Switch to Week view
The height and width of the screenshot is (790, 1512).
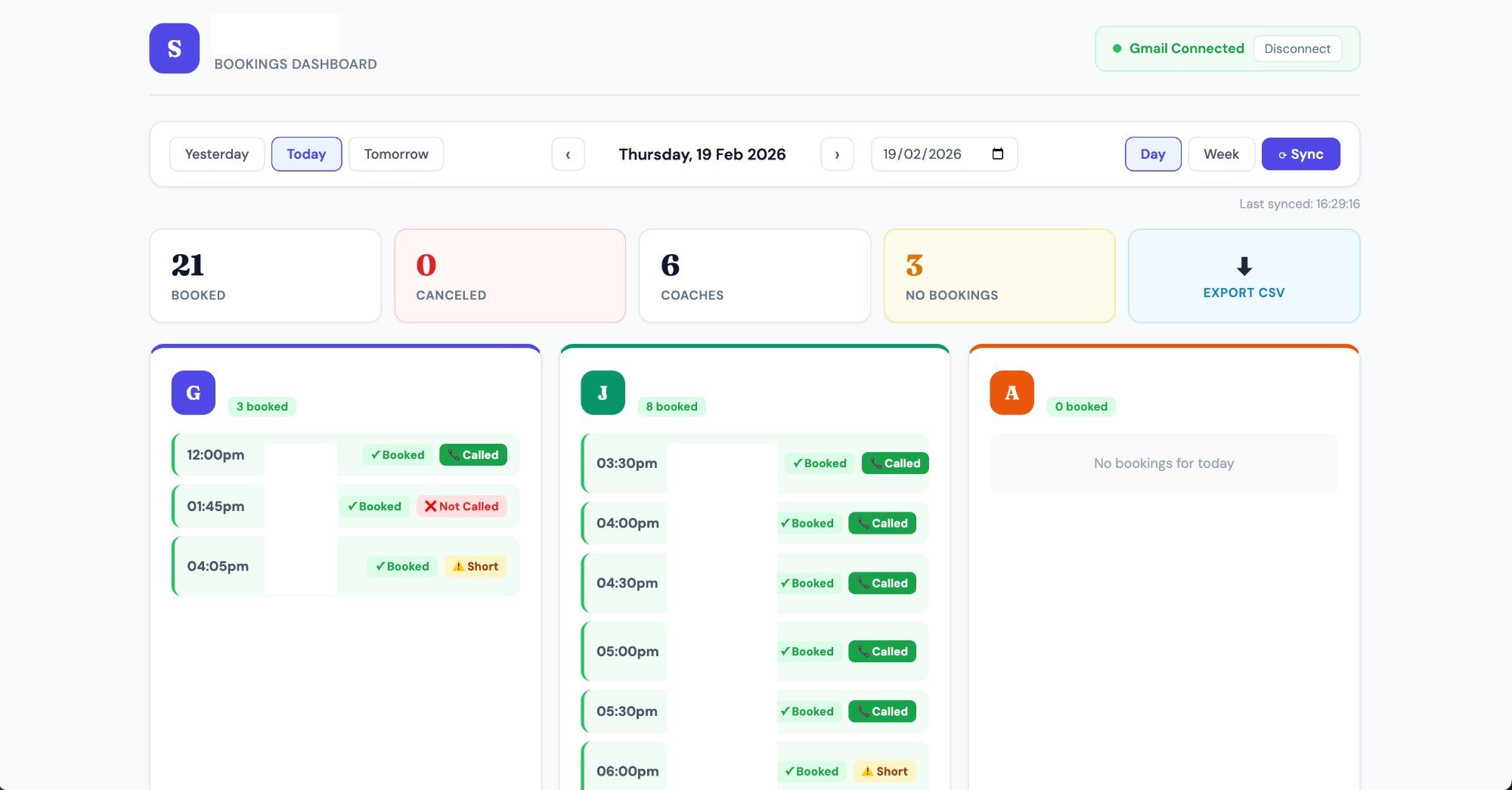coord(1221,153)
